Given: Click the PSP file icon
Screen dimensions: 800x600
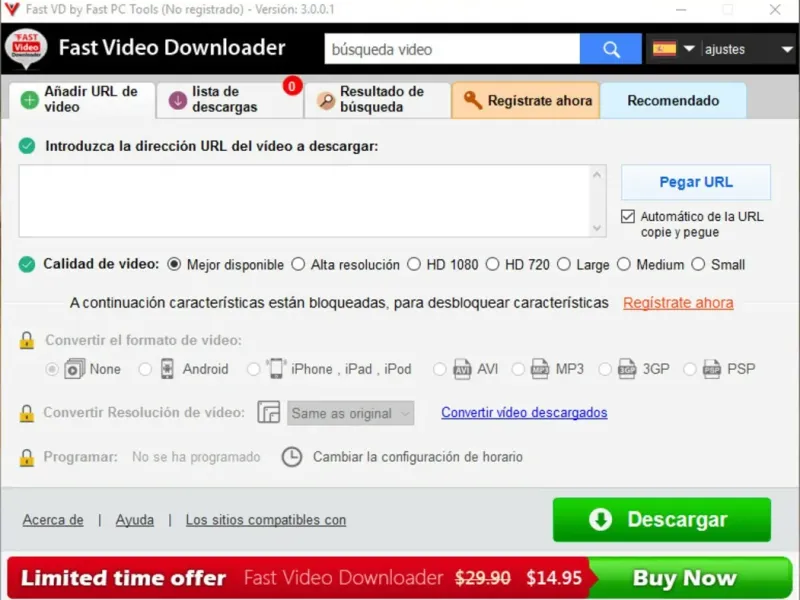Looking at the screenshot, I should pyautogui.click(x=712, y=368).
